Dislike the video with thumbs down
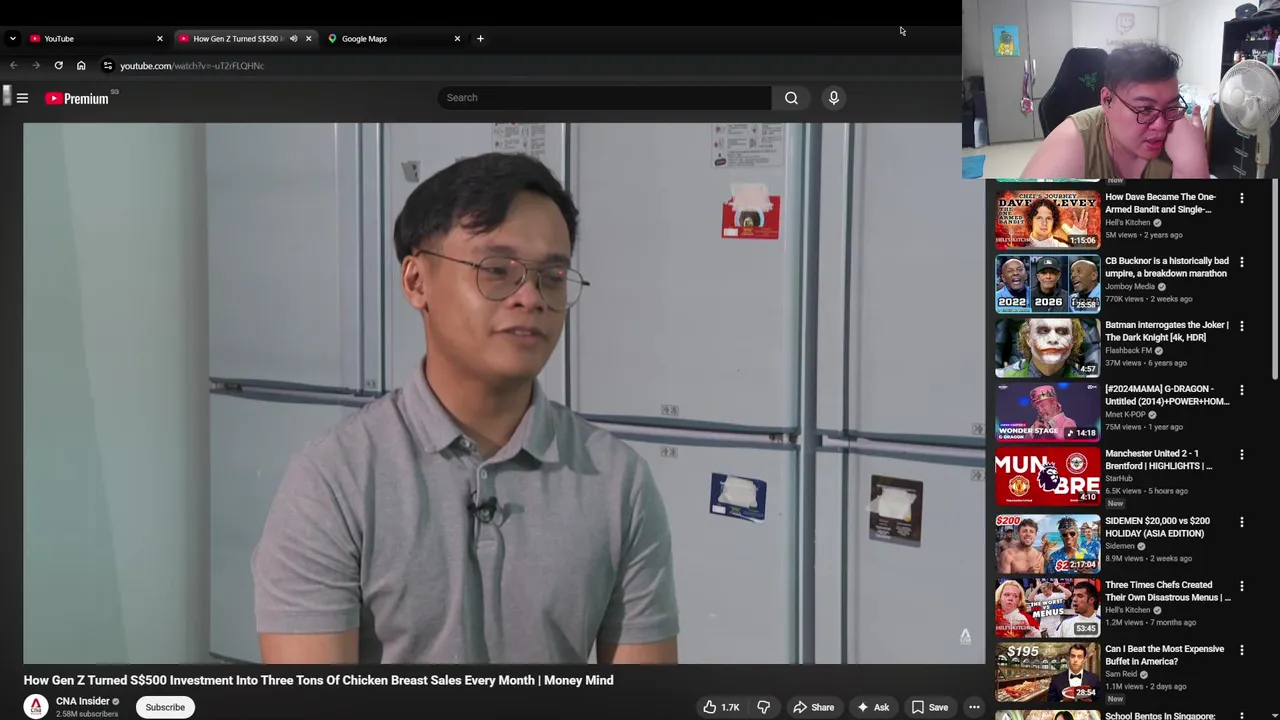Screen dimensions: 1280x720 click(763, 707)
